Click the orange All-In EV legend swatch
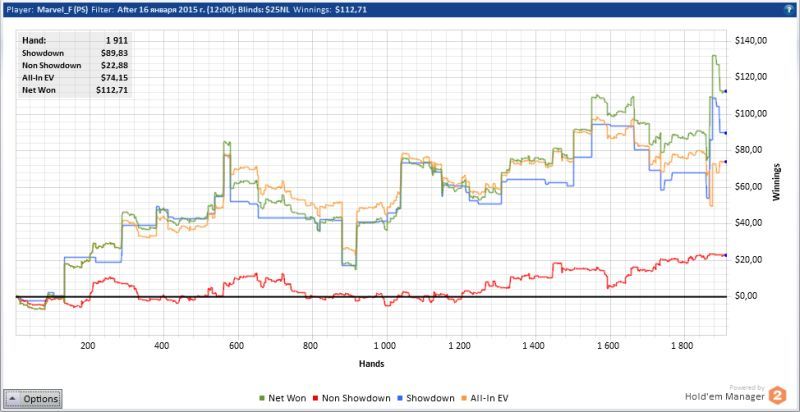 point(465,398)
